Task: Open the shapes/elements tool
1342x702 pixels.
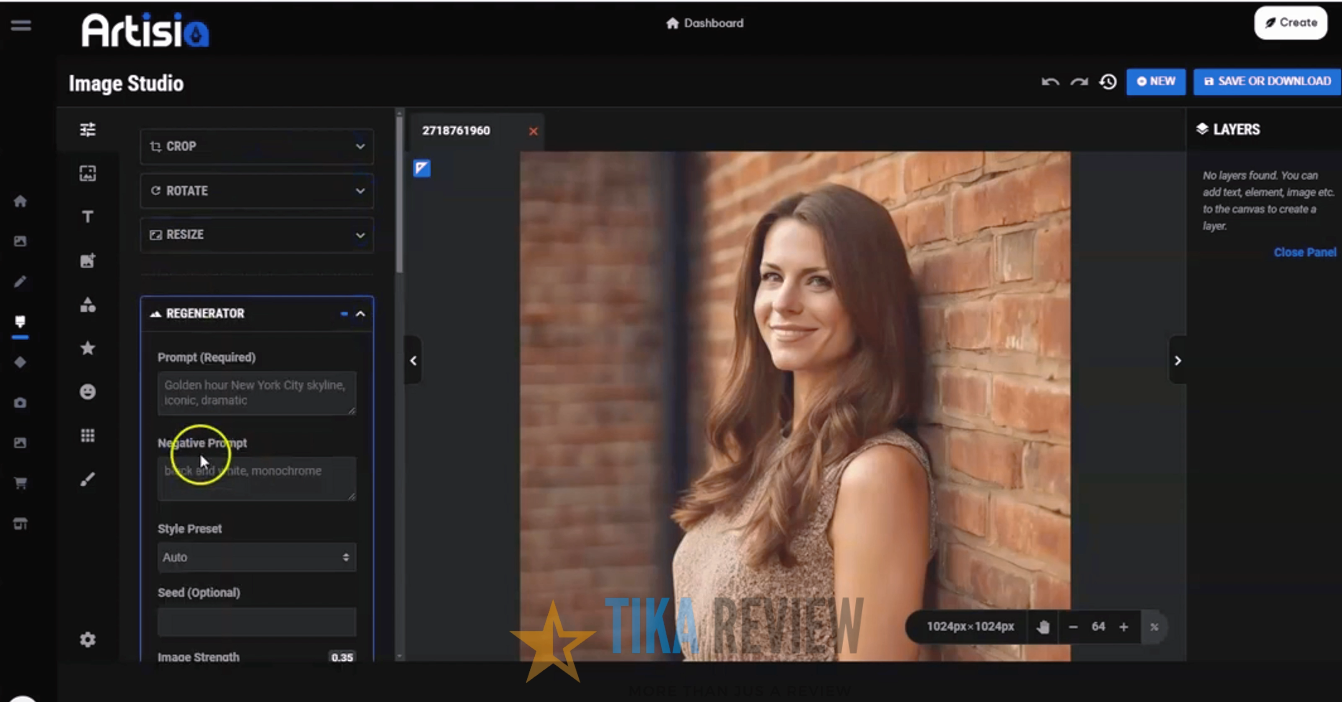Action: [x=88, y=304]
